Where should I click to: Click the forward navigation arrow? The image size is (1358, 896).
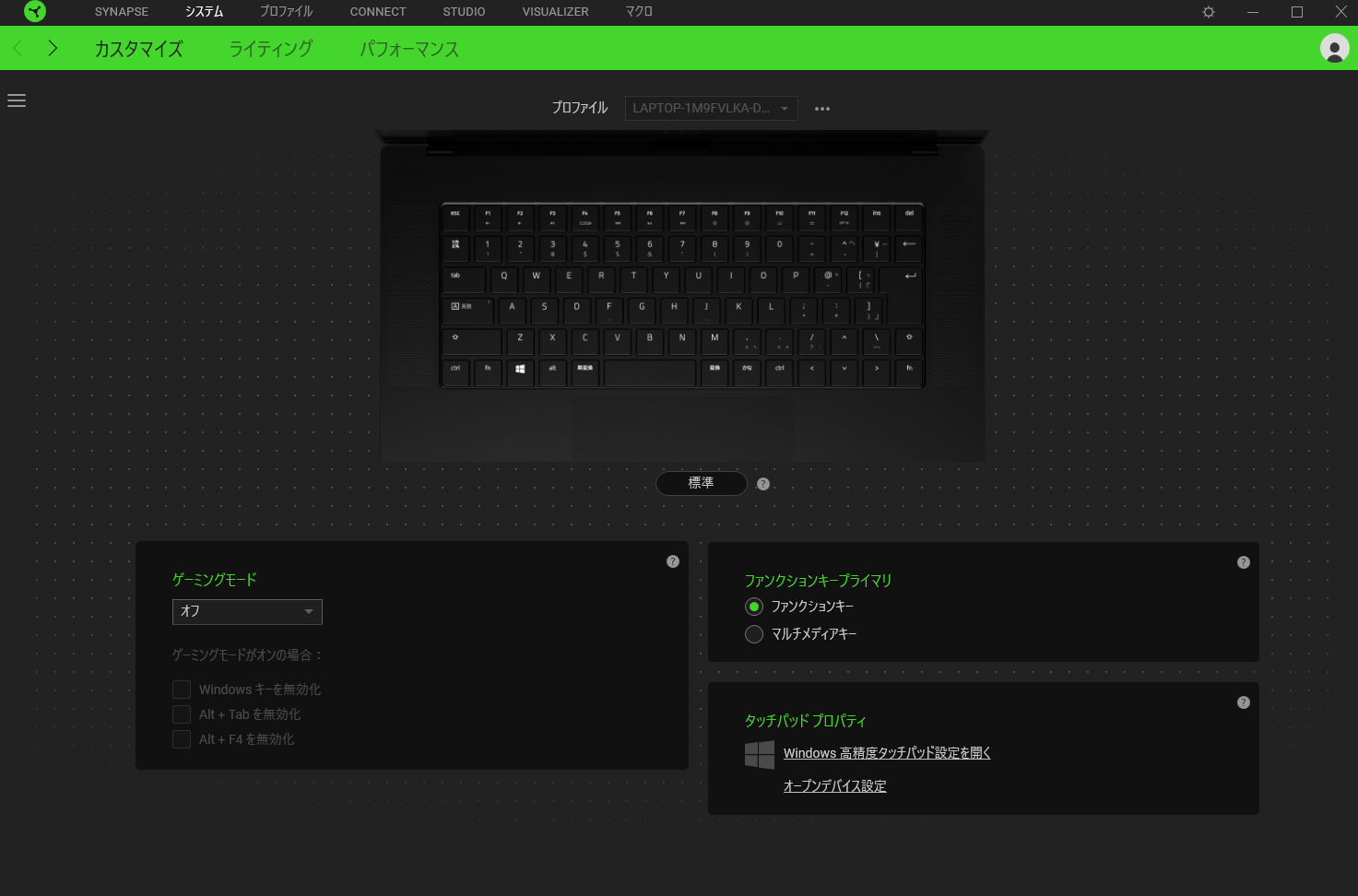[53, 48]
